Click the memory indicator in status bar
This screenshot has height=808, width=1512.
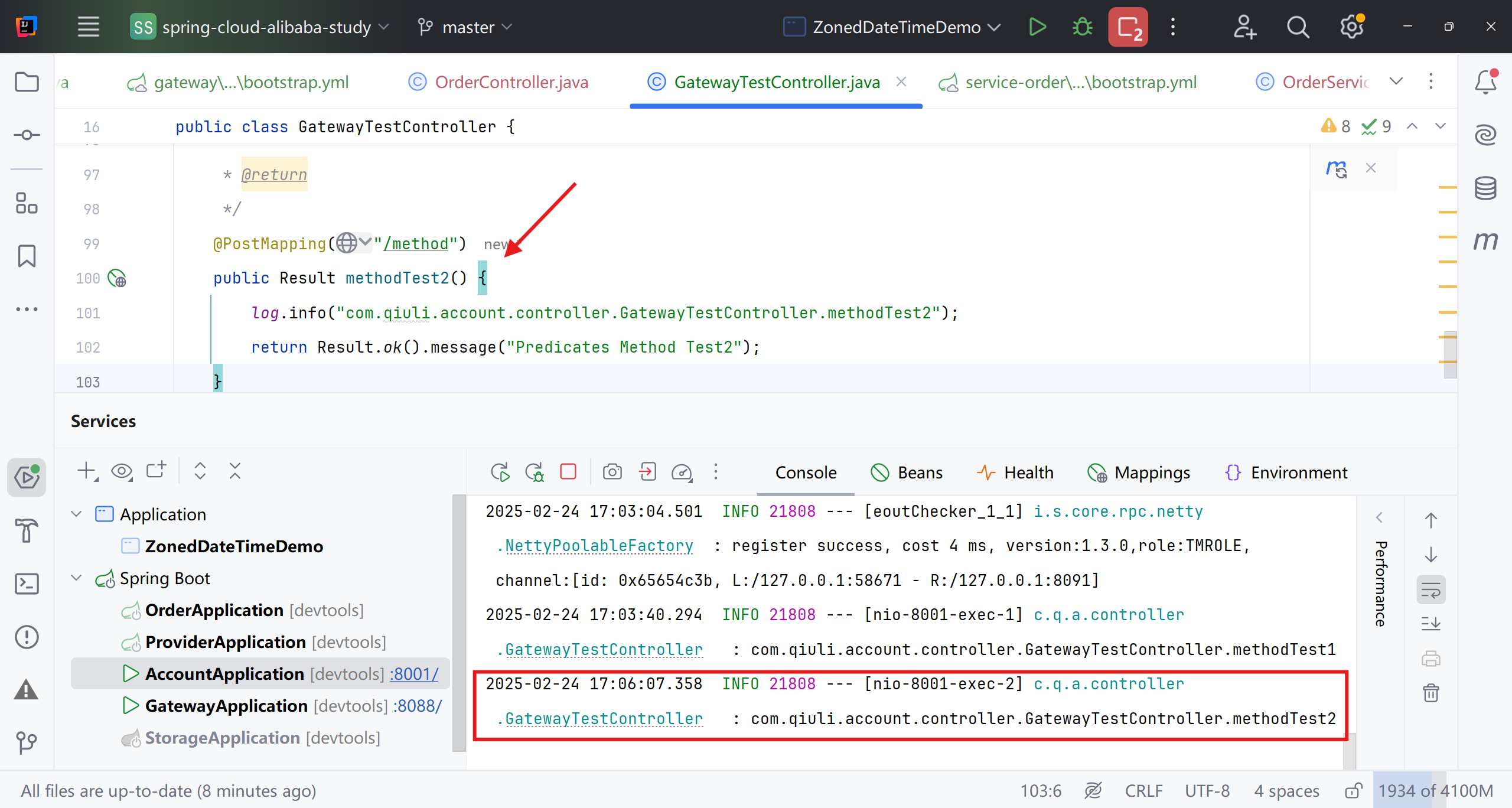[x=1435, y=790]
